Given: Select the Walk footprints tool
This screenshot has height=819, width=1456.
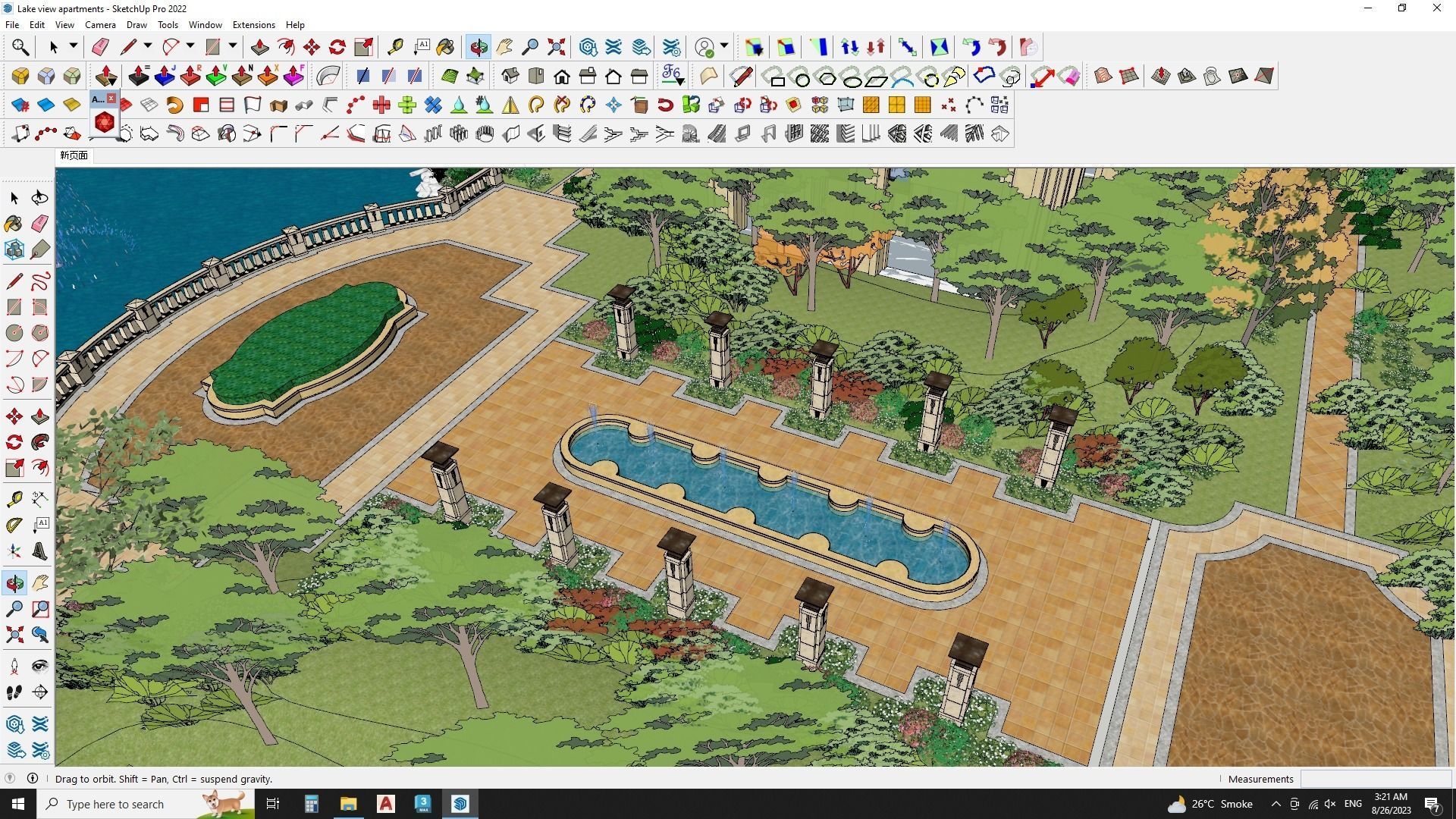Looking at the screenshot, I should [14, 692].
